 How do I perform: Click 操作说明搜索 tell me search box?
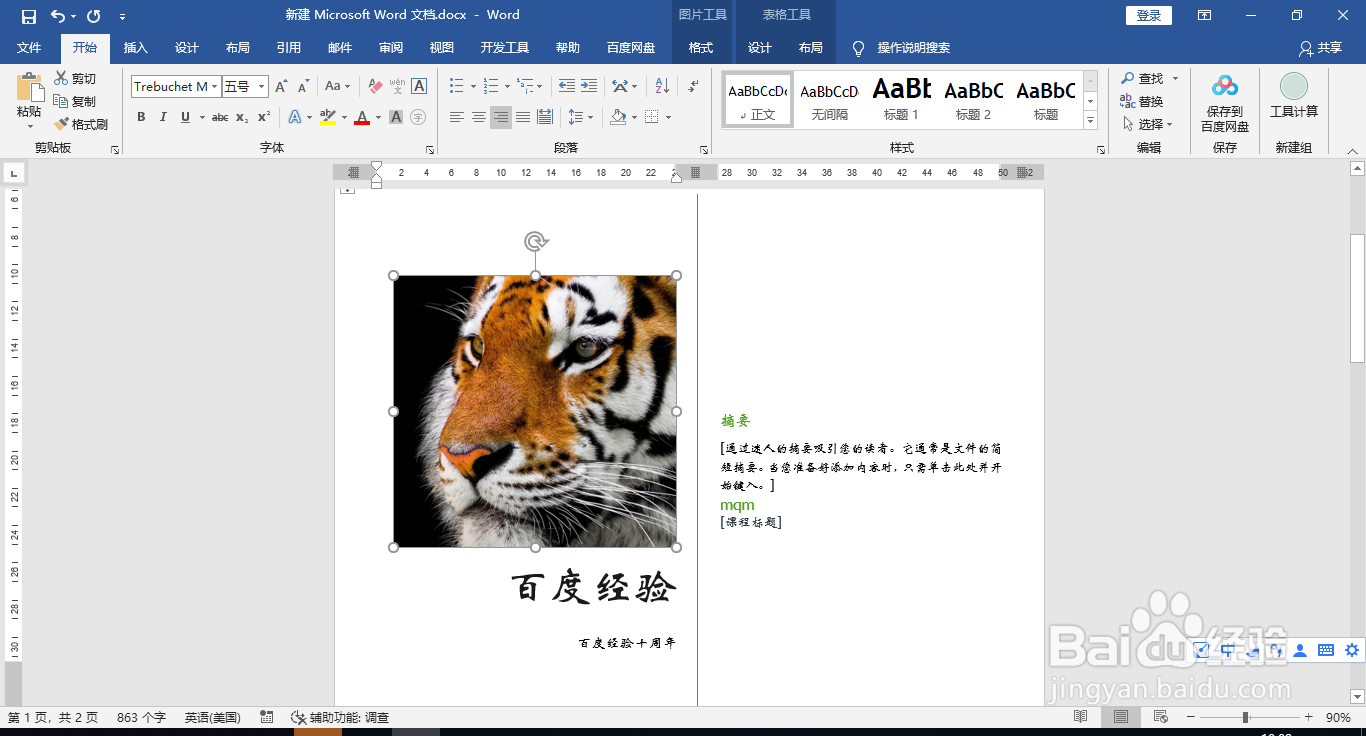tap(913, 48)
